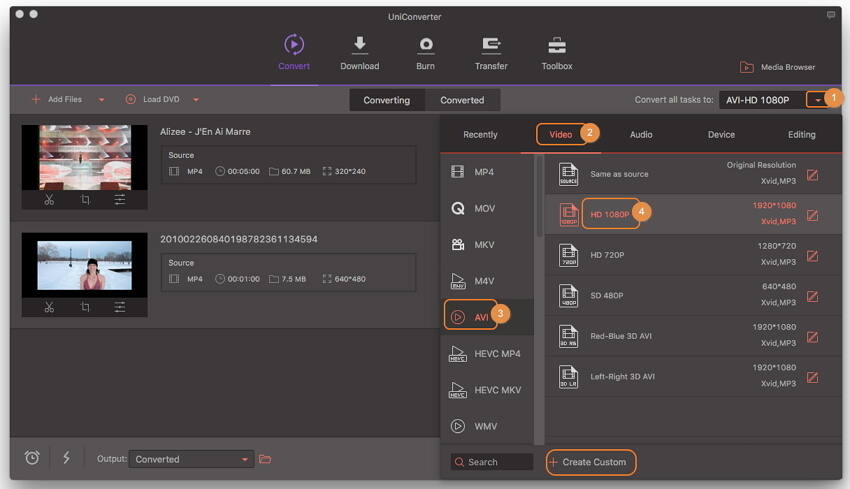Open the Video tab
This screenshot has height=489, width=850.
tap(561, 134)
